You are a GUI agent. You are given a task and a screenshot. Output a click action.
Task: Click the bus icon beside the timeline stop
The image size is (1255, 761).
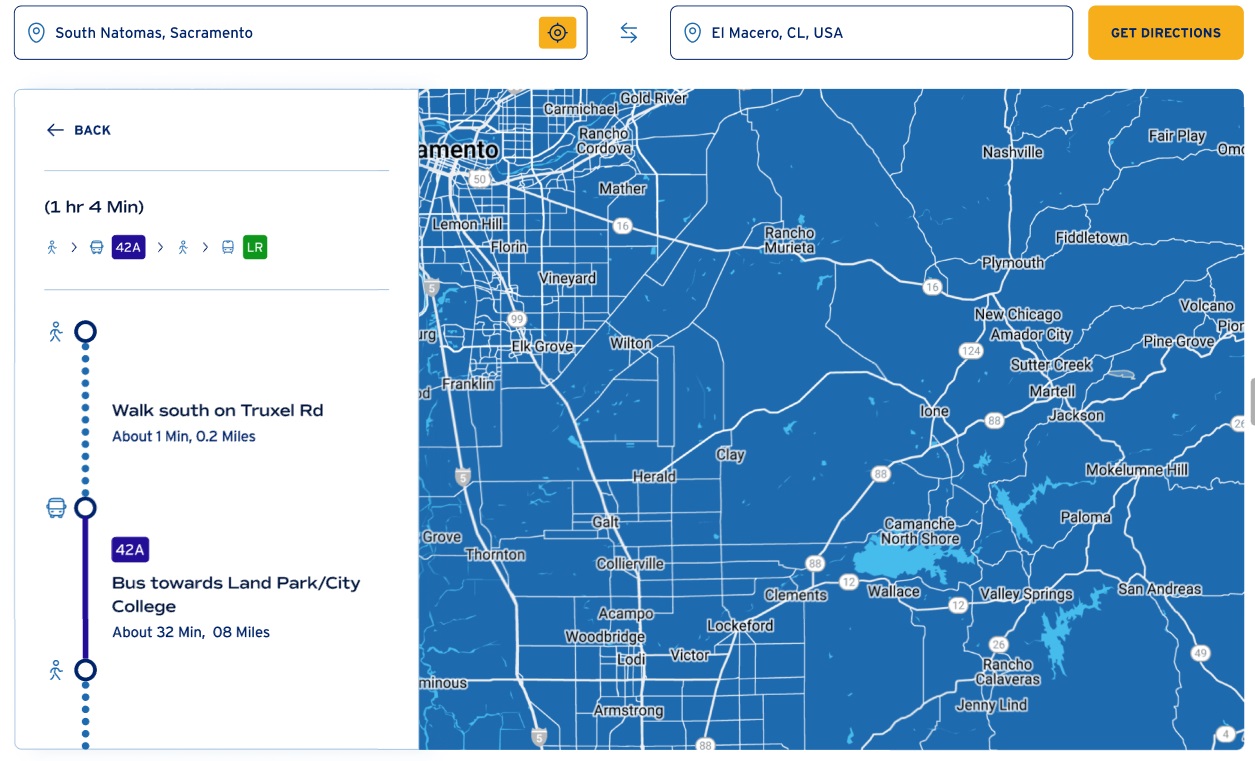coord(56,508)
